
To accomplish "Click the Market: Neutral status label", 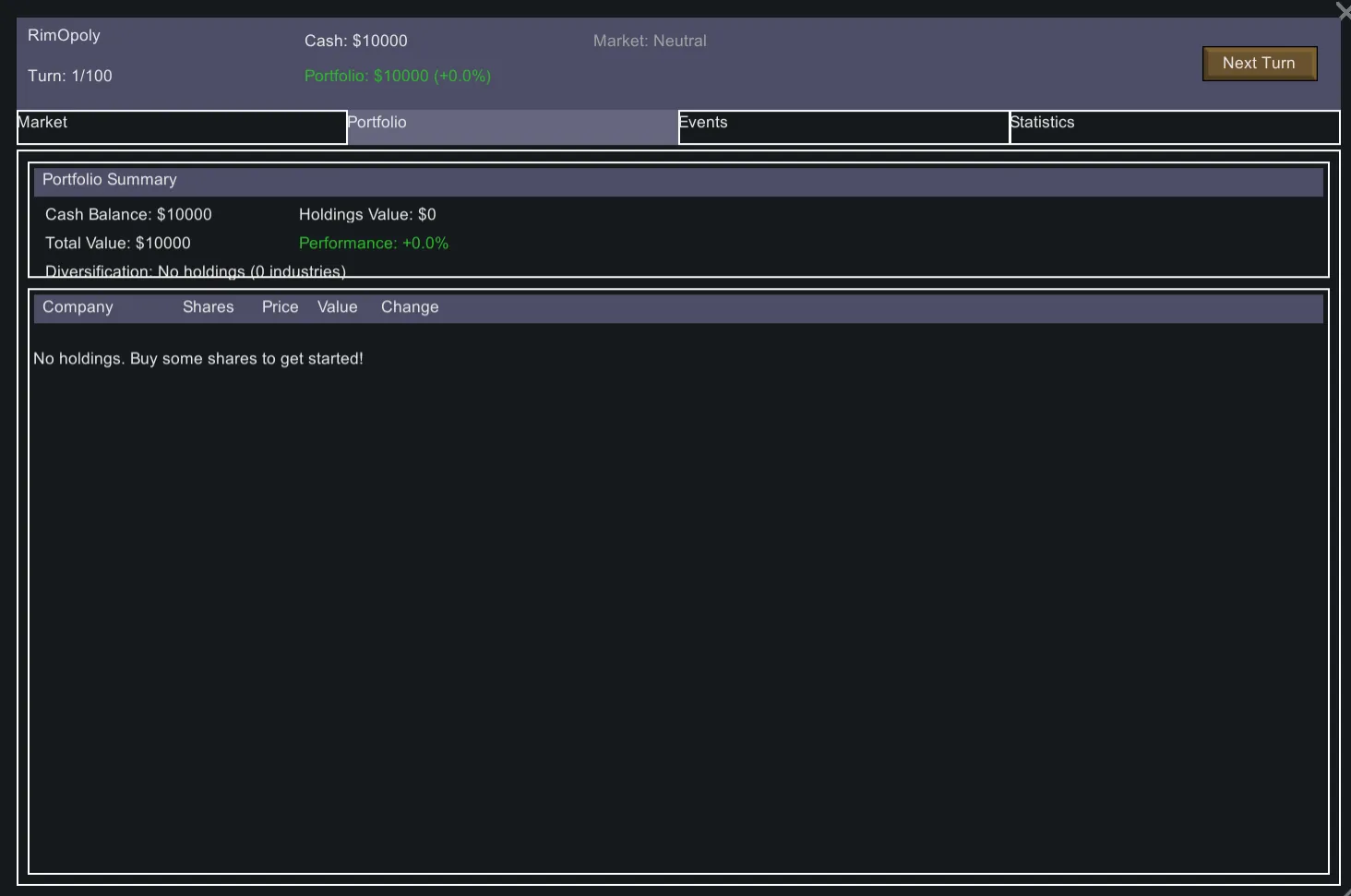I will pos(650,42).
